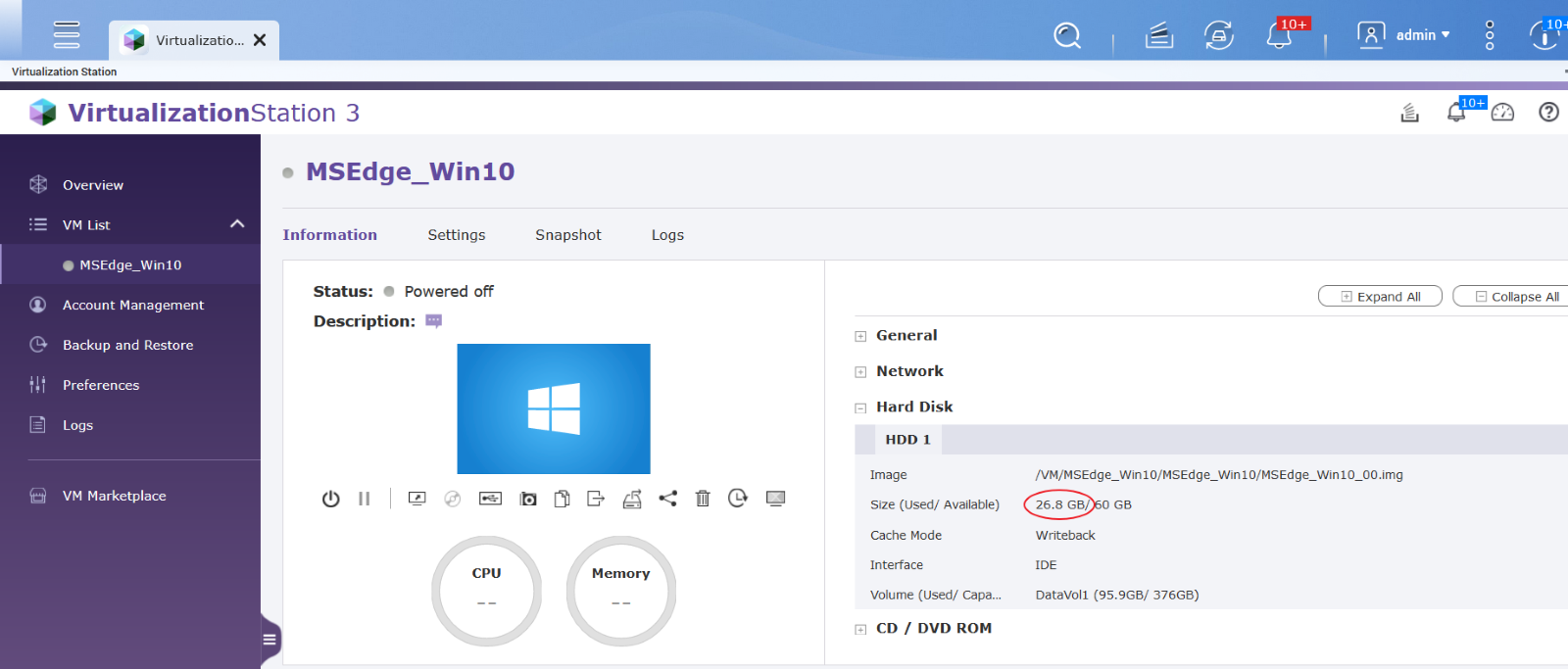Click the power button for the VM

coord(331,499)
